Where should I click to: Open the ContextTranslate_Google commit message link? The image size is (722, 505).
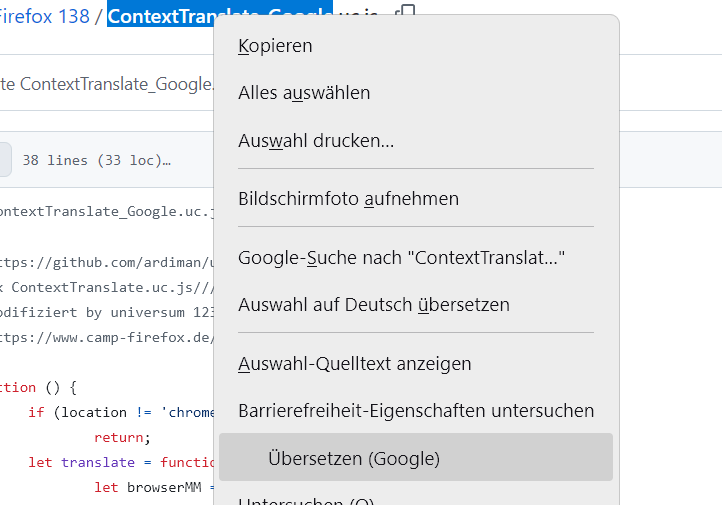coord(115,84)
